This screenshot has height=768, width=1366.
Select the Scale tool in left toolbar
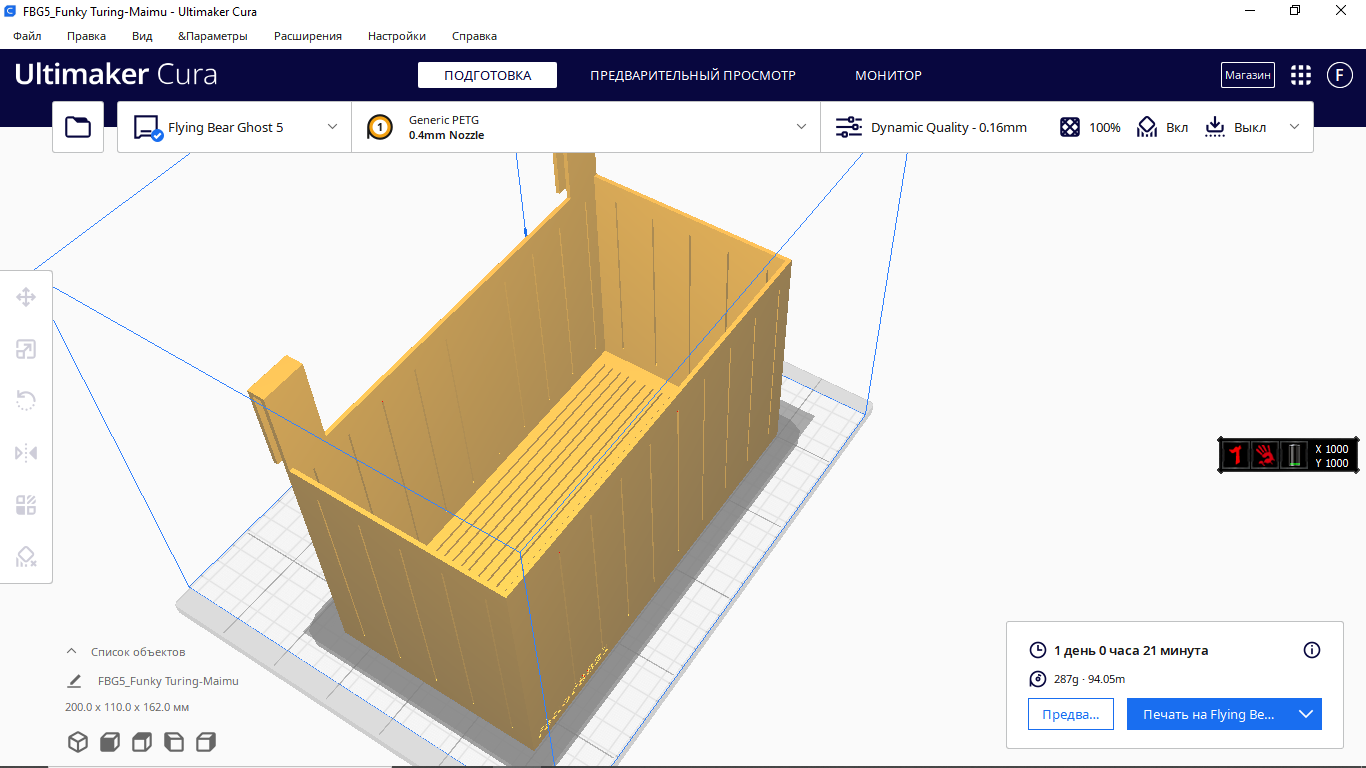pyautogui.click(x=26, y=349)
